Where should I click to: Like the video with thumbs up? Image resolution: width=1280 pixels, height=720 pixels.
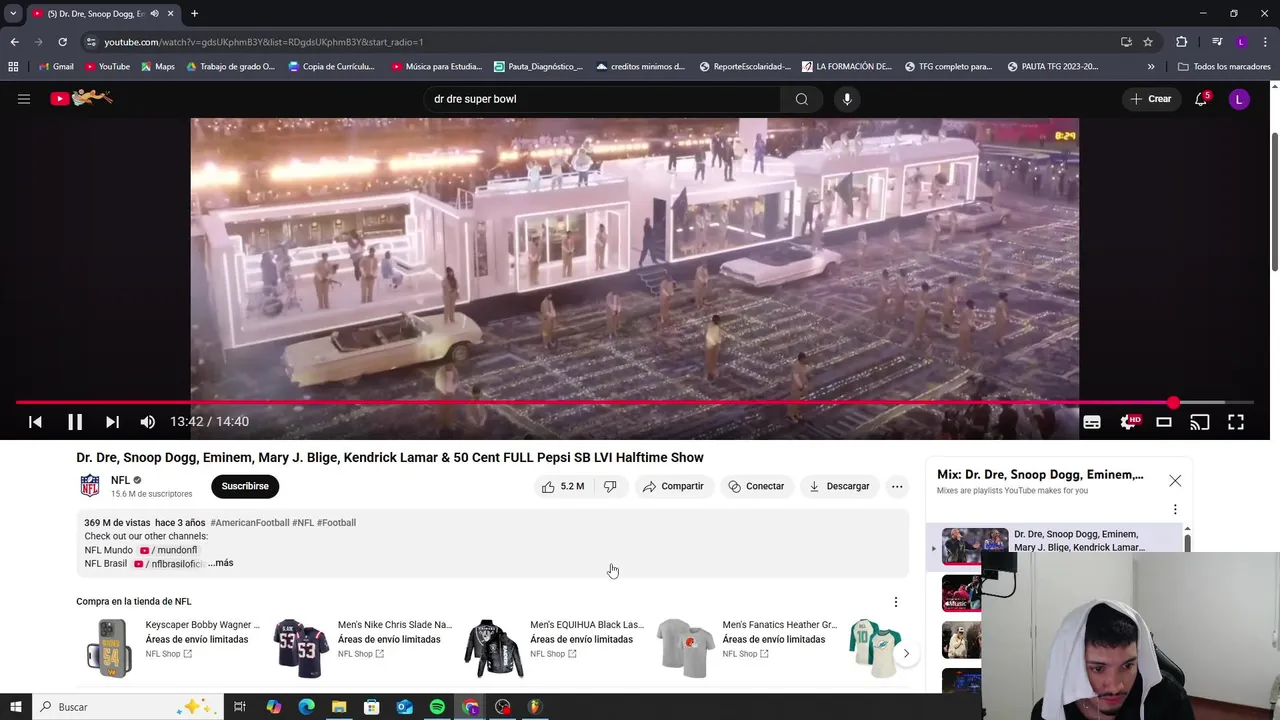[x=562, y=486]
